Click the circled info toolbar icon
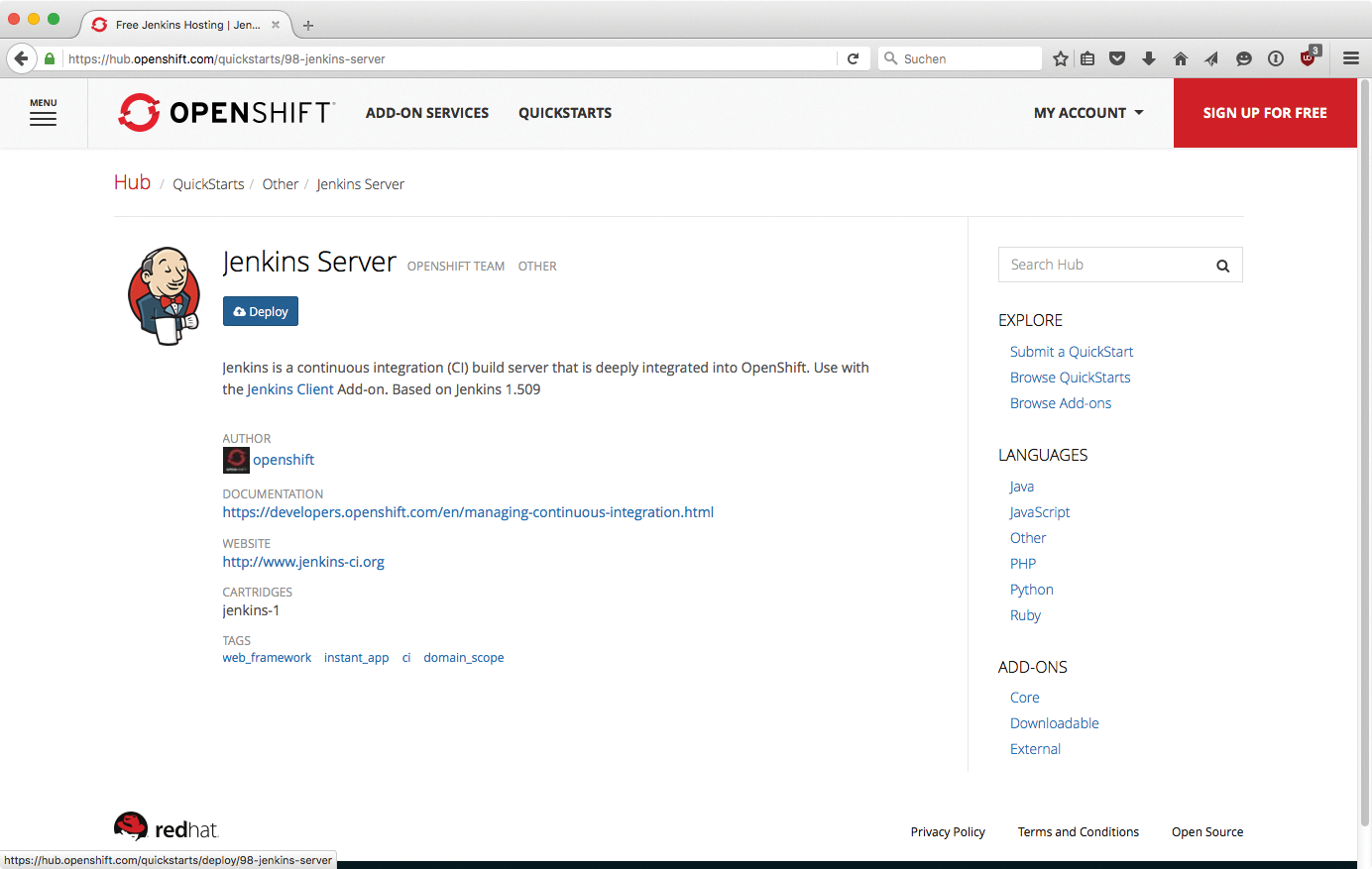Image resolution: width=1372 pixels, height=869 pixels. pyautogui.click(x=1276, y=58)
